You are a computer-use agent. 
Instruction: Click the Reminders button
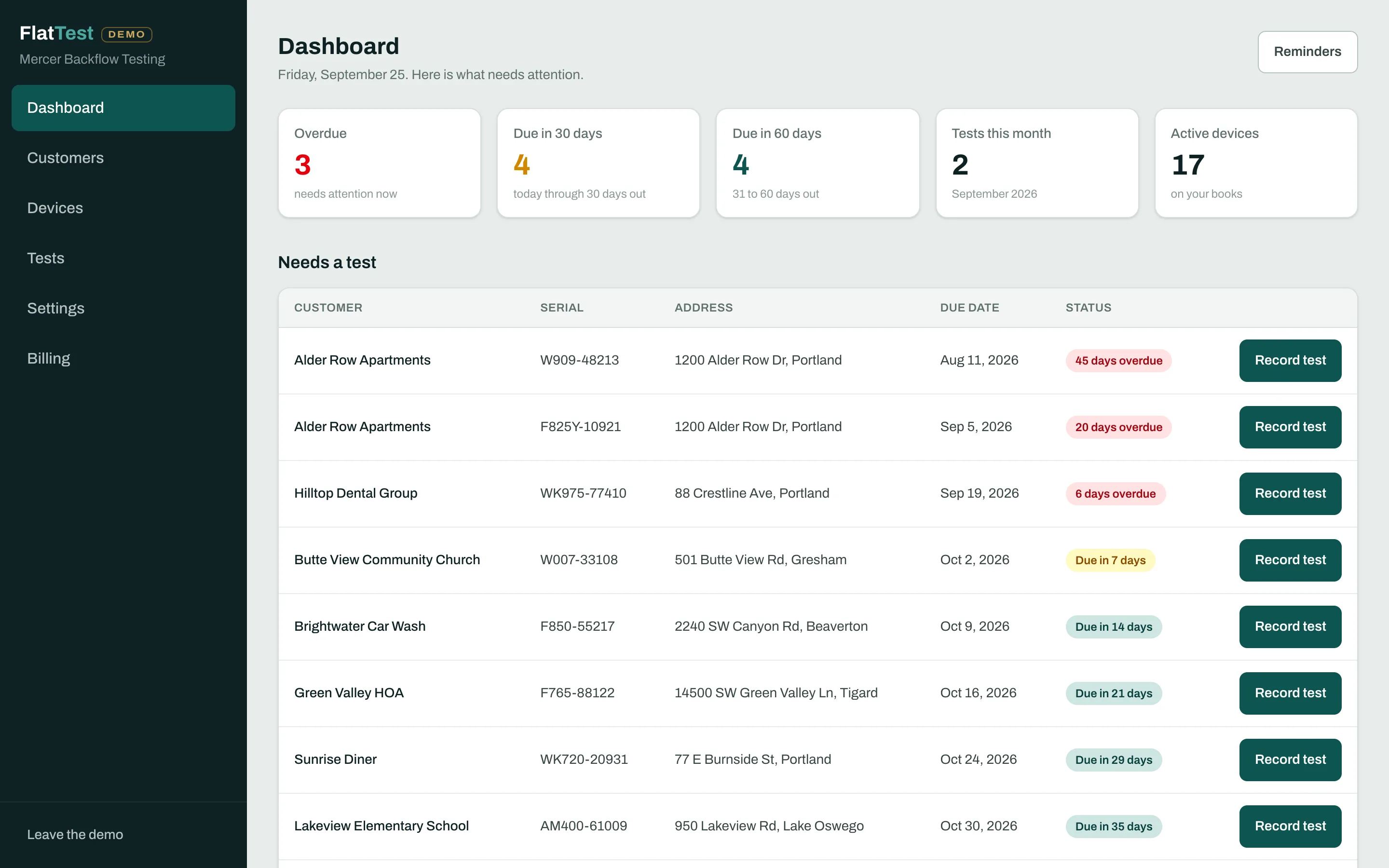pyautogui.click(x=1307, y=52)
